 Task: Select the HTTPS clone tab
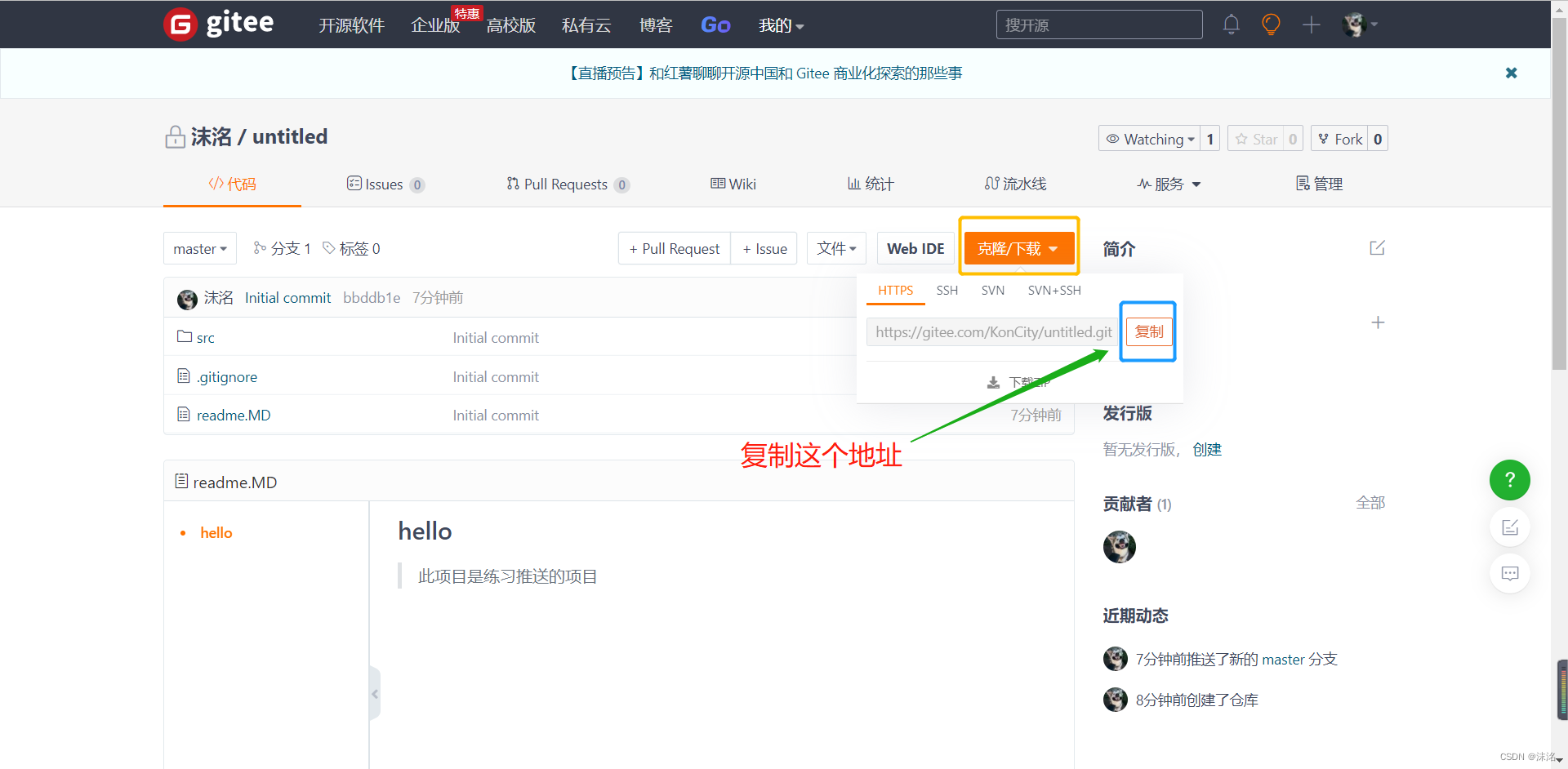click(x=895, y=290)
